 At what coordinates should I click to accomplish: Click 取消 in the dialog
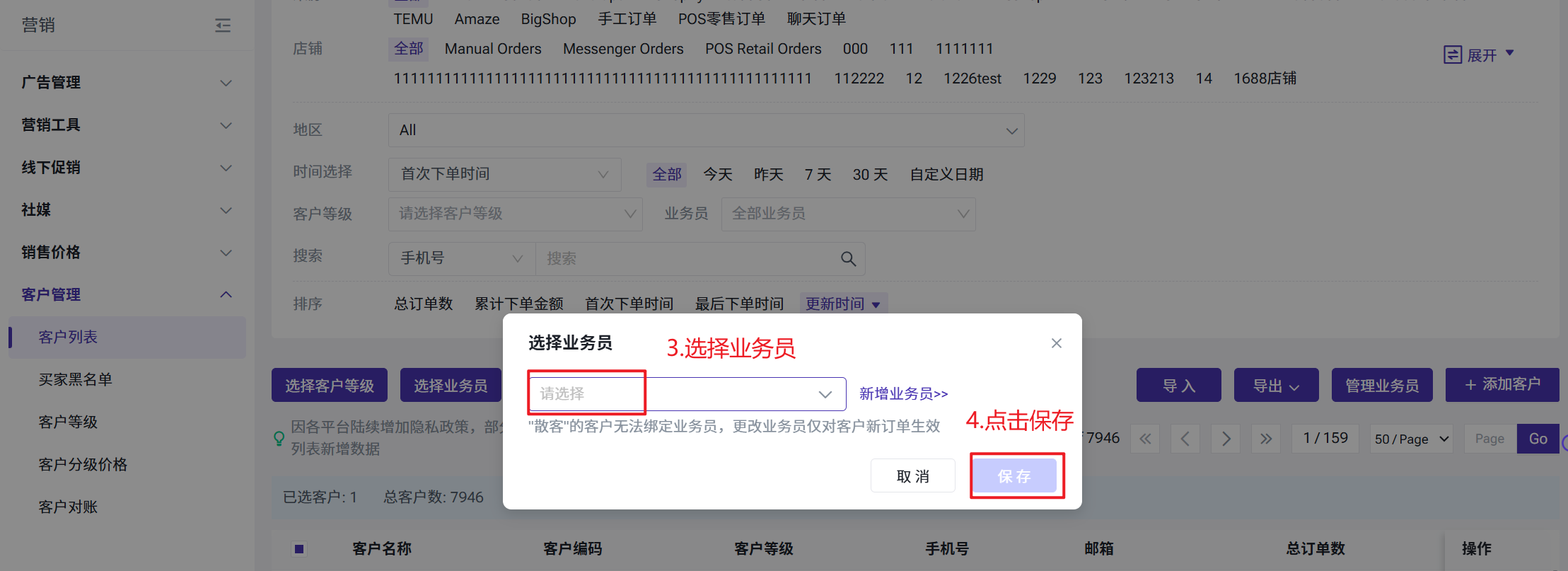click(x=913, y=476)
